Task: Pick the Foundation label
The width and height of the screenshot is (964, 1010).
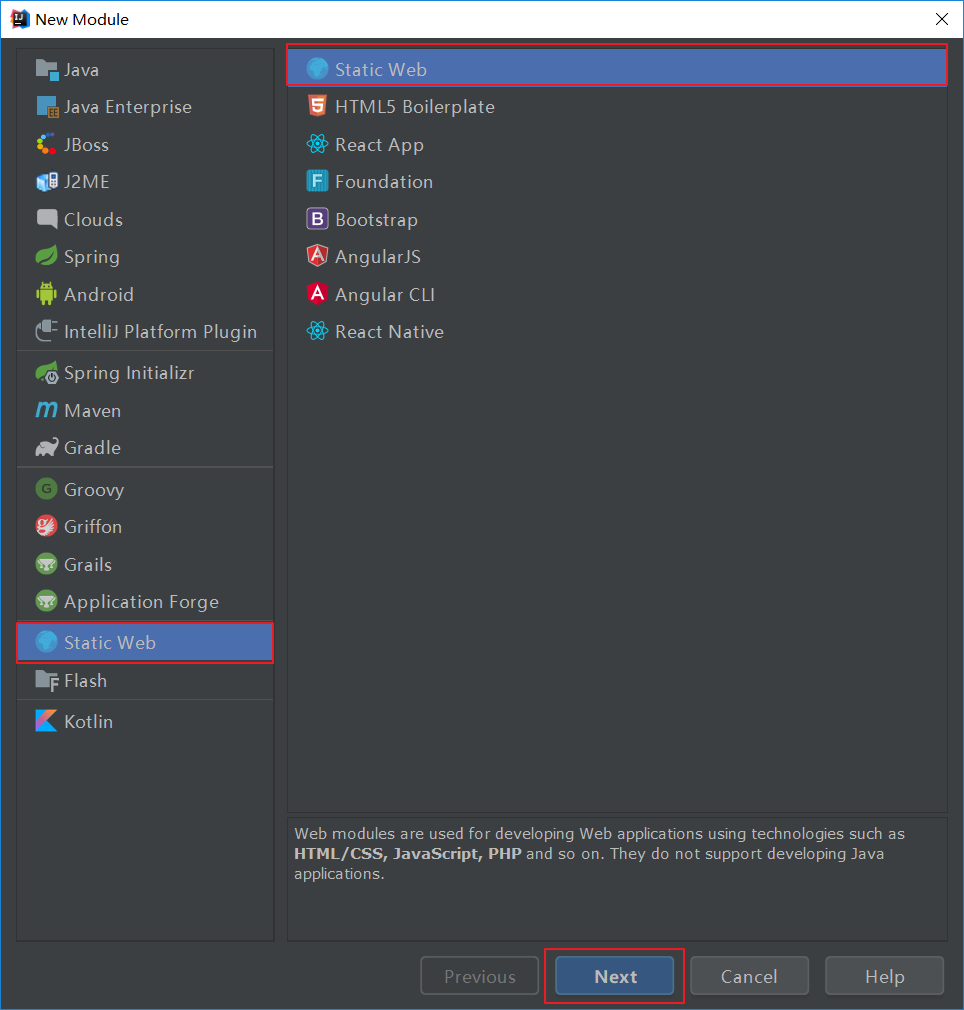Action: [x=384, y=182]
